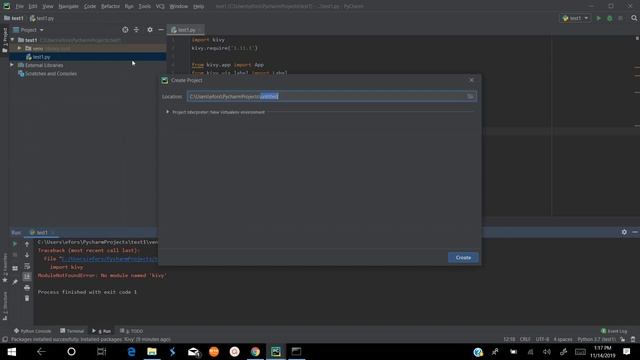
Task: Click the up arrow in Run panel
Action: pyautogui.click(x=27, y=244)
